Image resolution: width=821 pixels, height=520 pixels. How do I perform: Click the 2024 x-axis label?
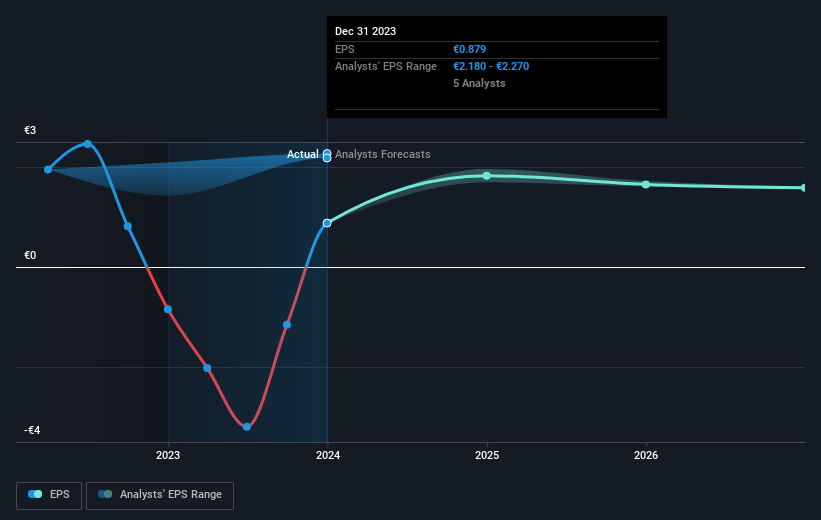328,456
